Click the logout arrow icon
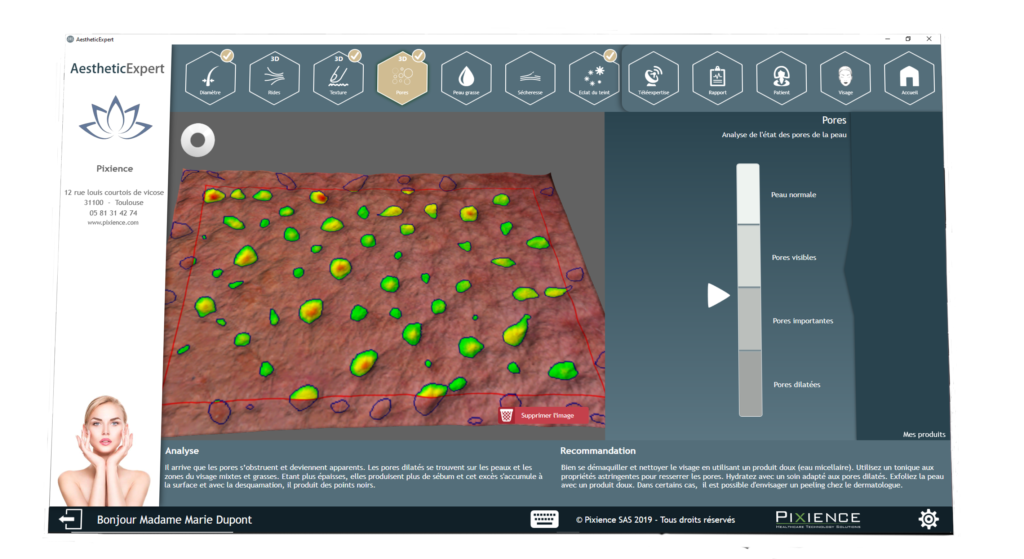This screenshot has width=1024, height=559. (x=70, y=520)
